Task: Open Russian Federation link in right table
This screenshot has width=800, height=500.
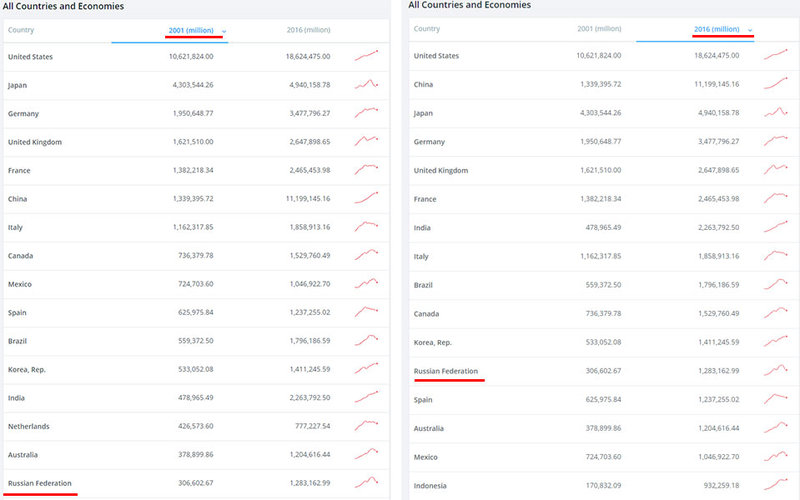Action: tap(446, 371)
